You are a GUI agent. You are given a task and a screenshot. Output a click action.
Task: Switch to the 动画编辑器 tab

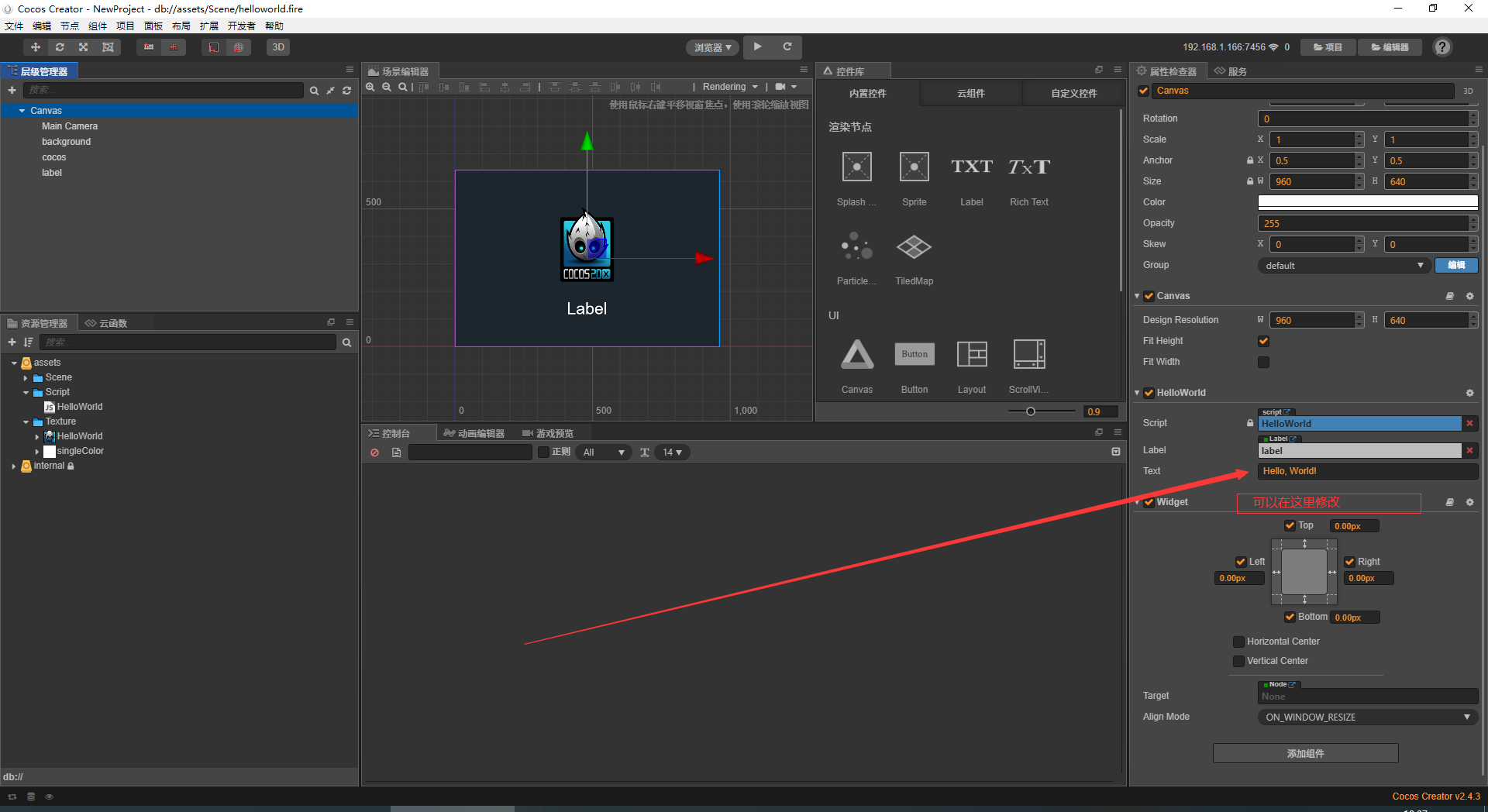tap(474, 433)
